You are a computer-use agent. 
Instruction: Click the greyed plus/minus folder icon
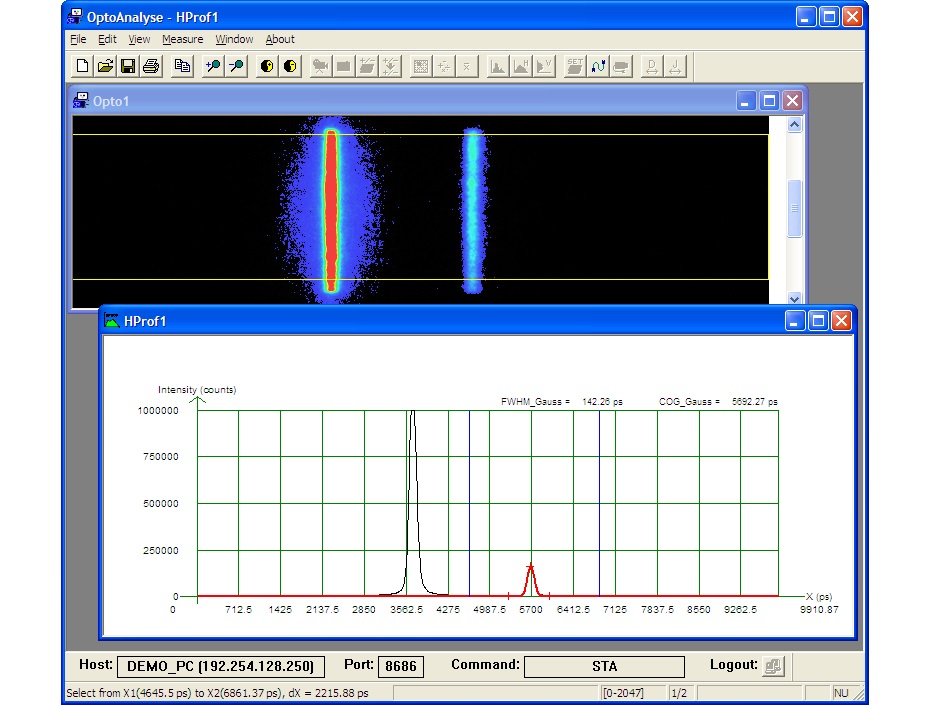(x=367, y=66)
